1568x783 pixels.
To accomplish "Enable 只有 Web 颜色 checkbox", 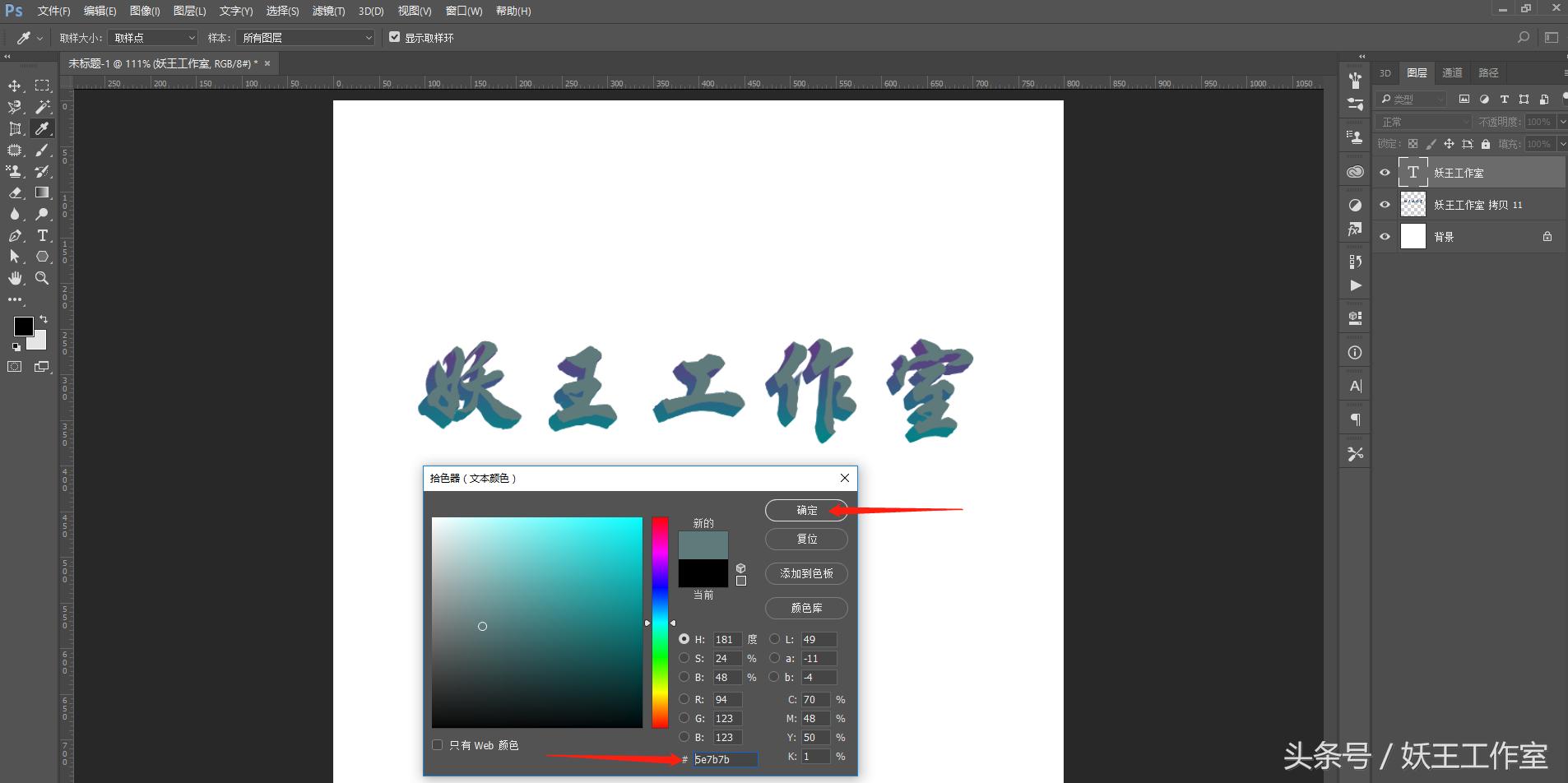I will point(437,744).
